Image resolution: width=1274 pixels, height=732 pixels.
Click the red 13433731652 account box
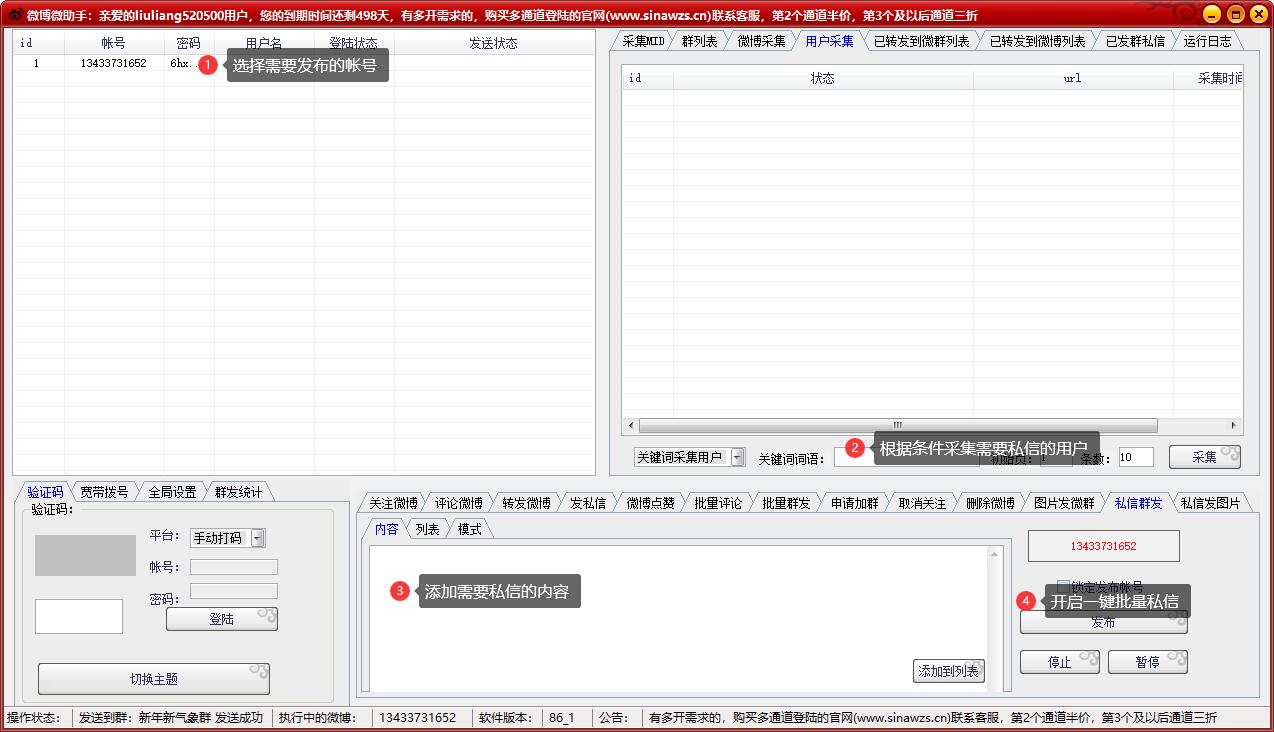1104,546
